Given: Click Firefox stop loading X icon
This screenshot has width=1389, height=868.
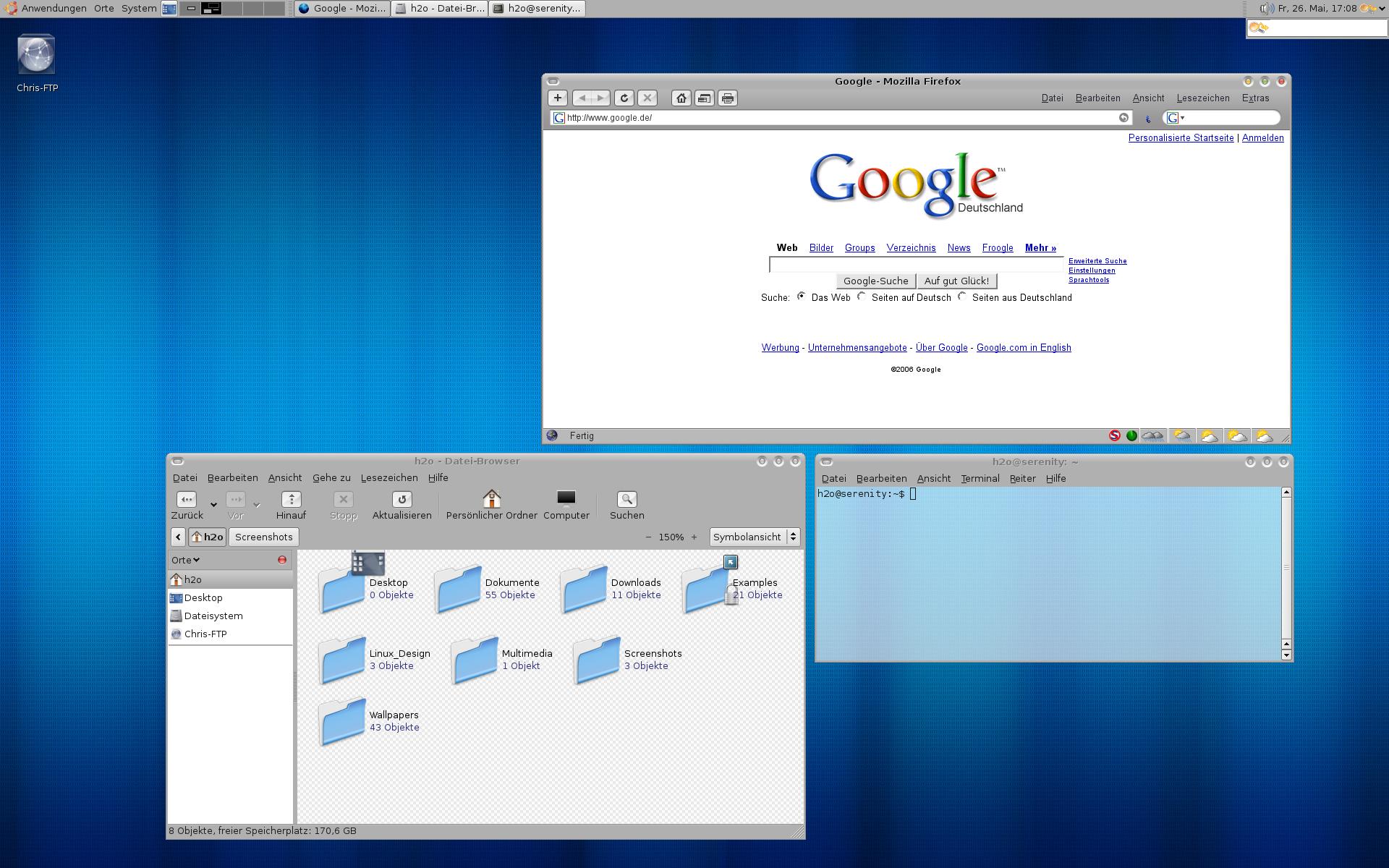Looking at the screenshot, I should tap(647, 98).
